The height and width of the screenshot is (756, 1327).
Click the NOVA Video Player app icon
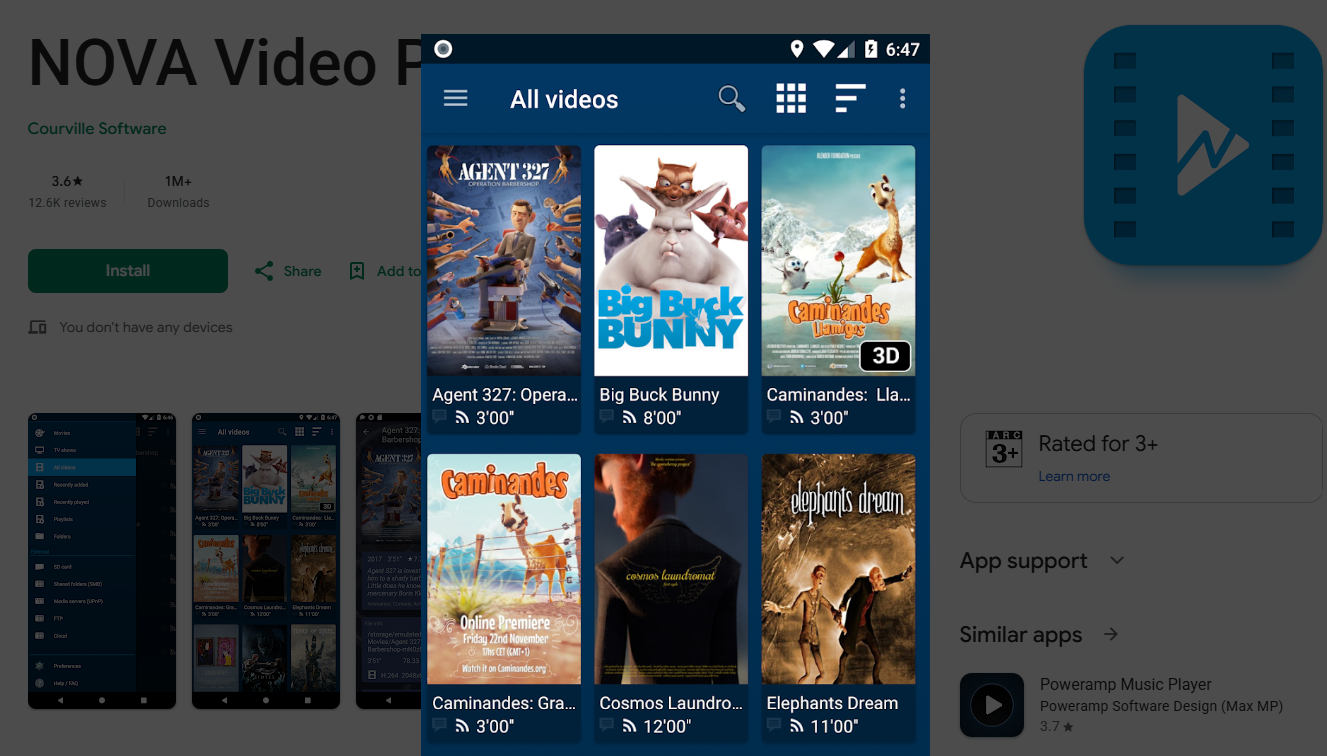tap(1204, 145)
